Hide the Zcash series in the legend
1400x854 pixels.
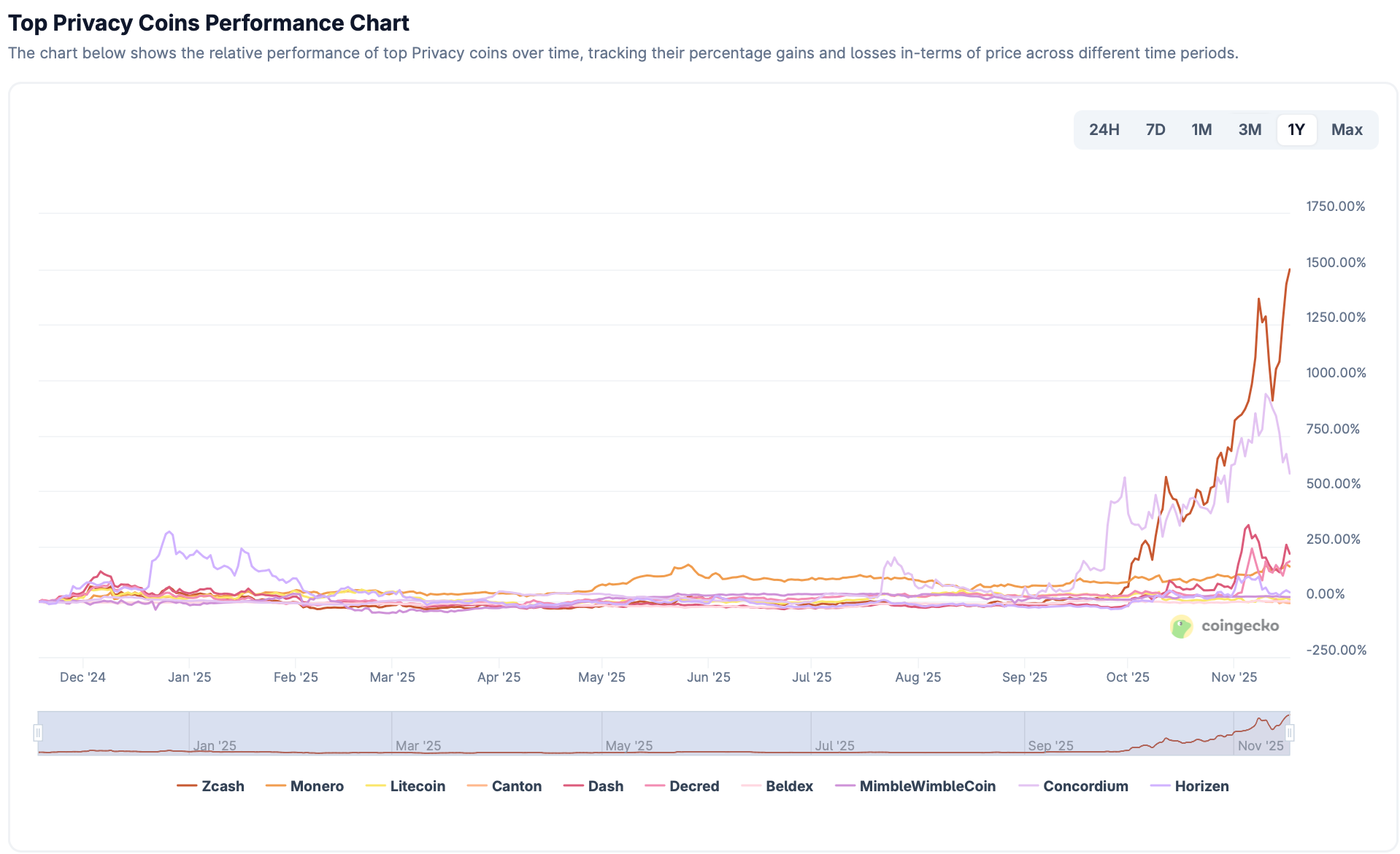(x=211, y=786)
